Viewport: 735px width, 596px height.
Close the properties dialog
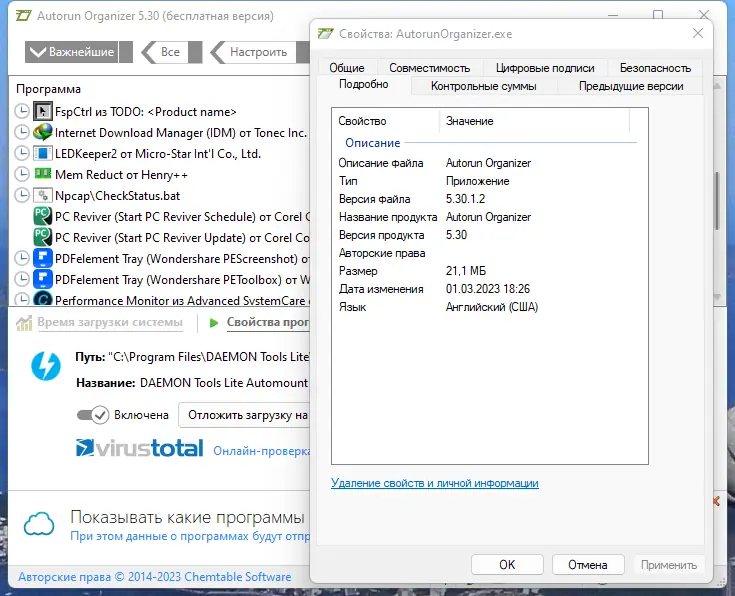698,33
